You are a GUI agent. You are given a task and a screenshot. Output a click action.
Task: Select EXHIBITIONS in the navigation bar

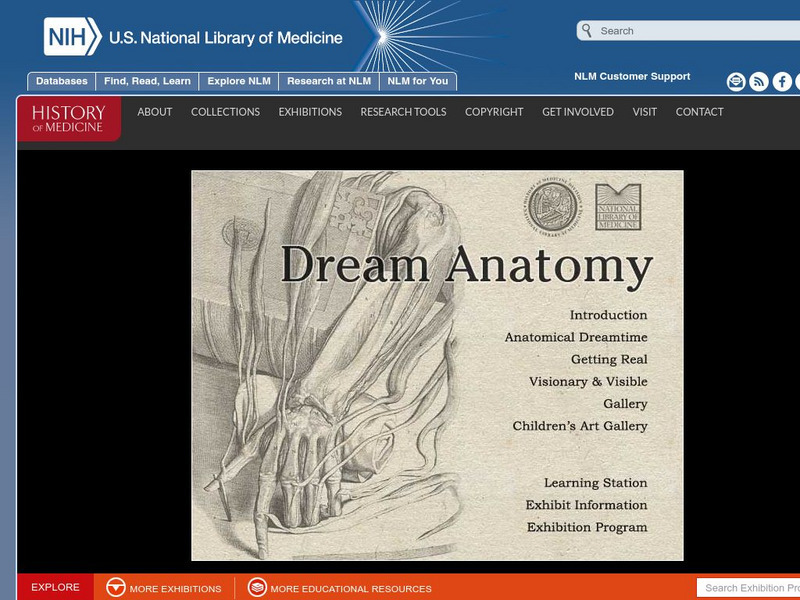pyautogui.click(x=310, y=112)
